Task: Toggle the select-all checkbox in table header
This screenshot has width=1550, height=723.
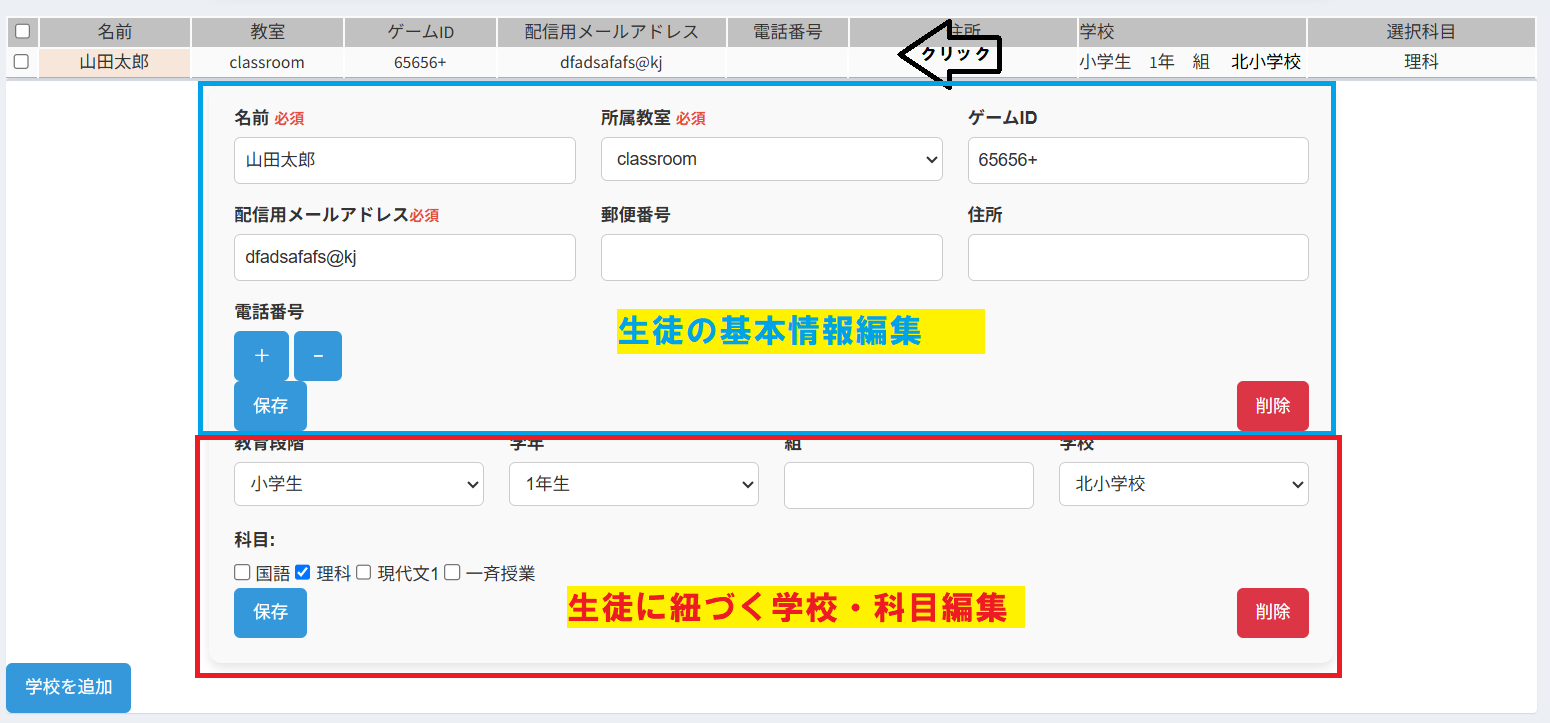Action: pos(22,32)
